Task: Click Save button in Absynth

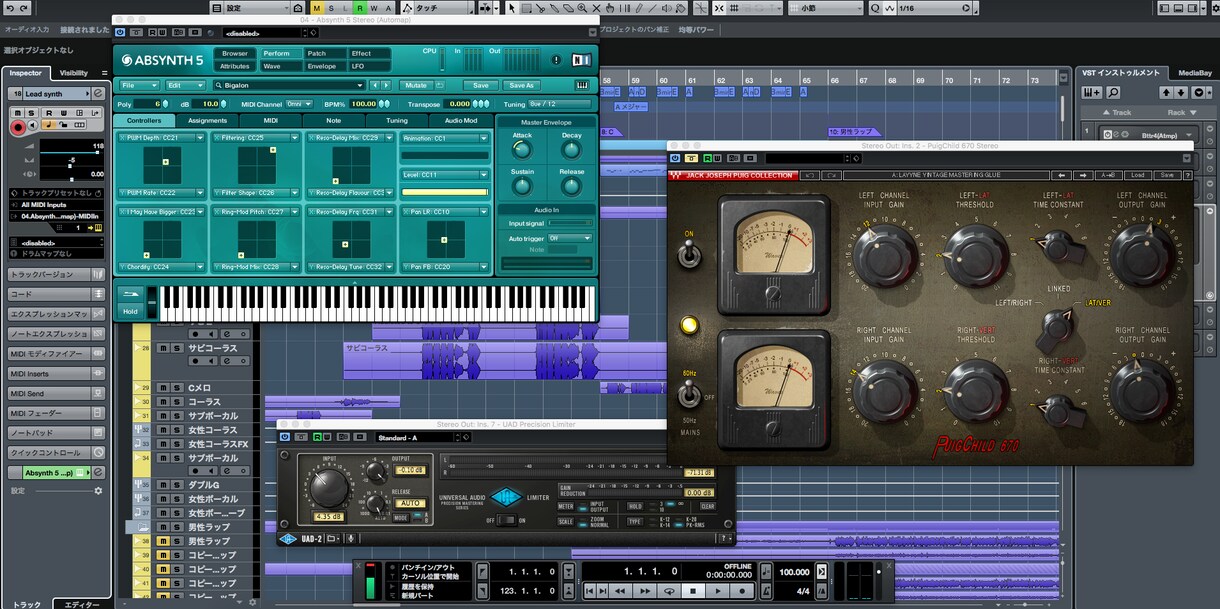Action: [x=481, y=85]
